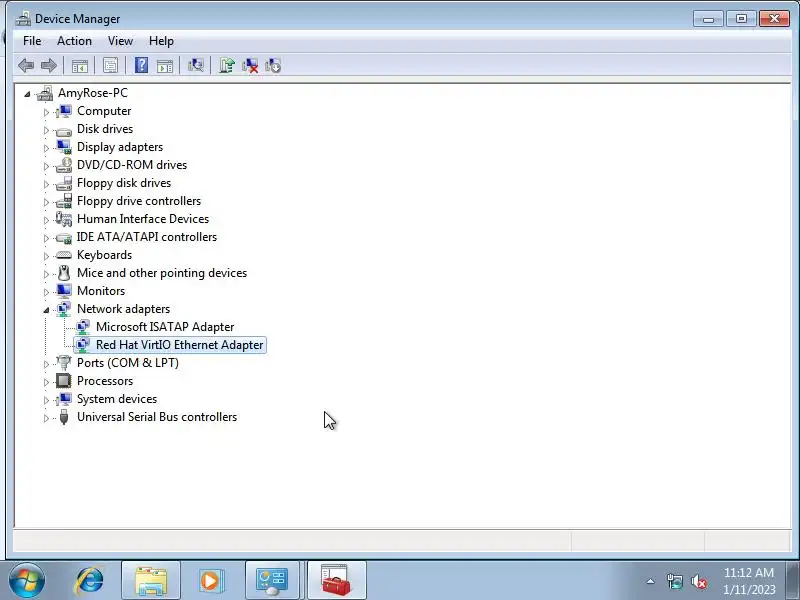Image resolution: width=800 pixels, height=600 pixels.
Task: Open the Windows Start menu
Action: tap(27, 580)
